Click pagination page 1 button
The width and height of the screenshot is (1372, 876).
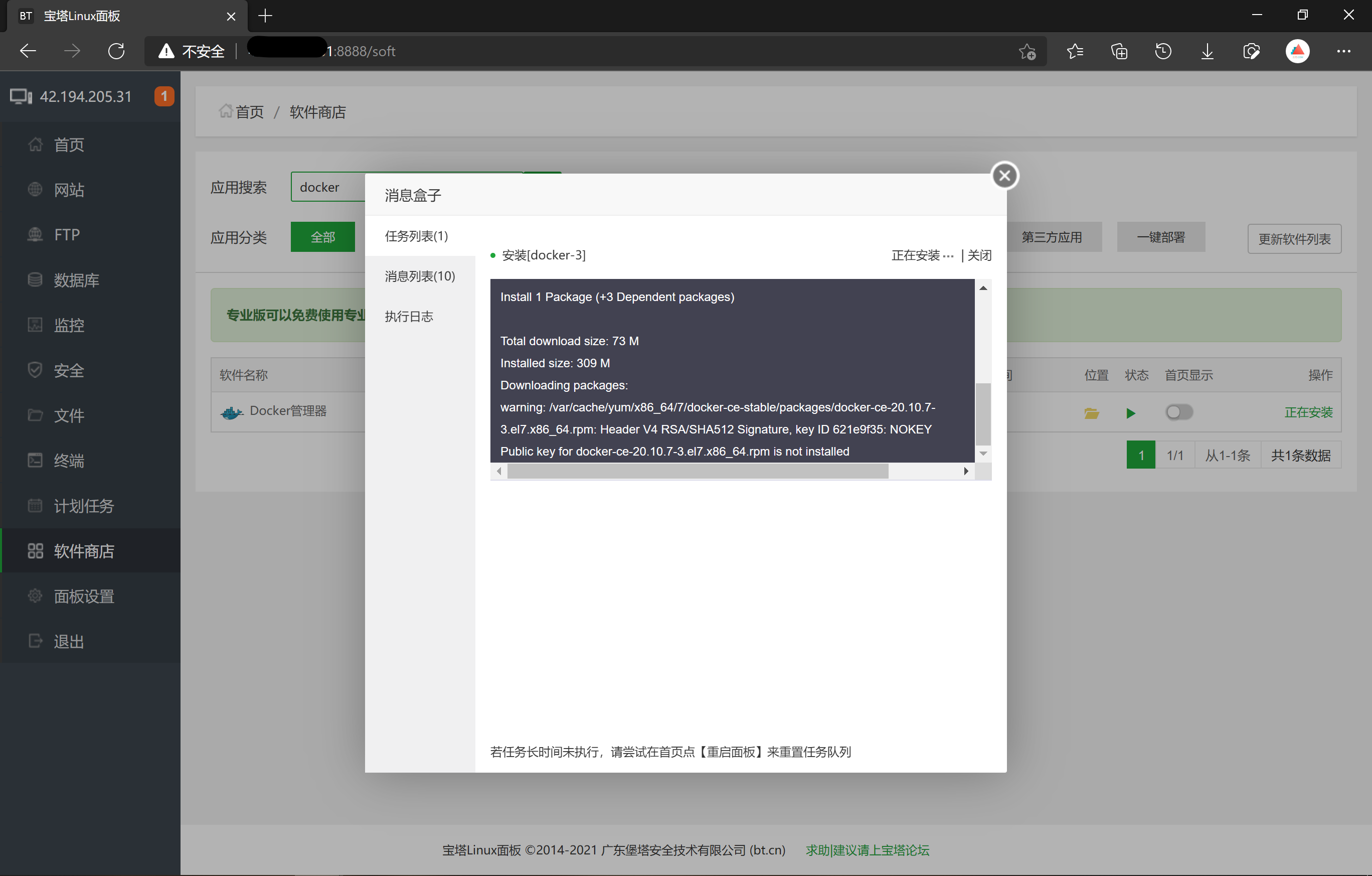(x=1141, y=456)
